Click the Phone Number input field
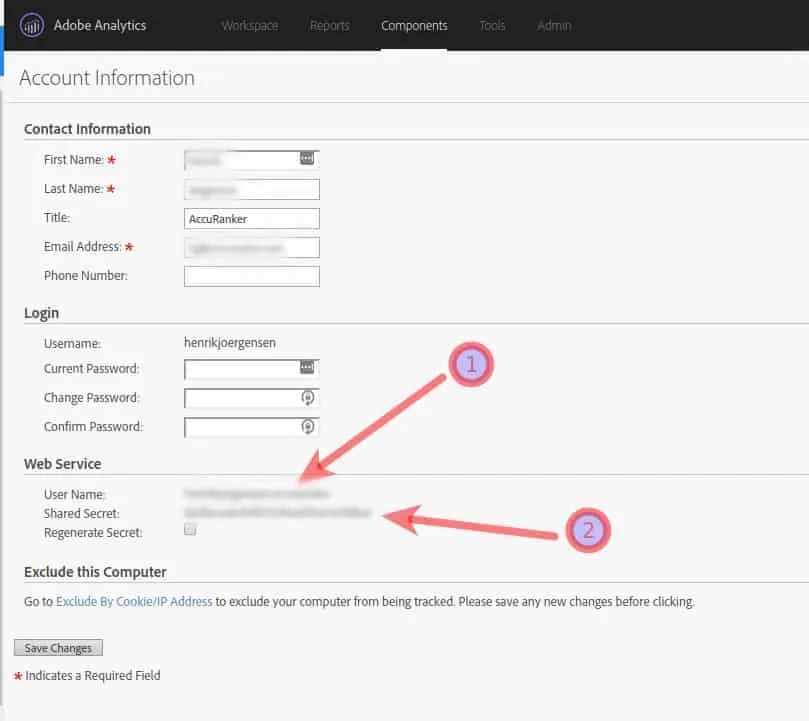The image size is (809, 721). tap(250, 275)
